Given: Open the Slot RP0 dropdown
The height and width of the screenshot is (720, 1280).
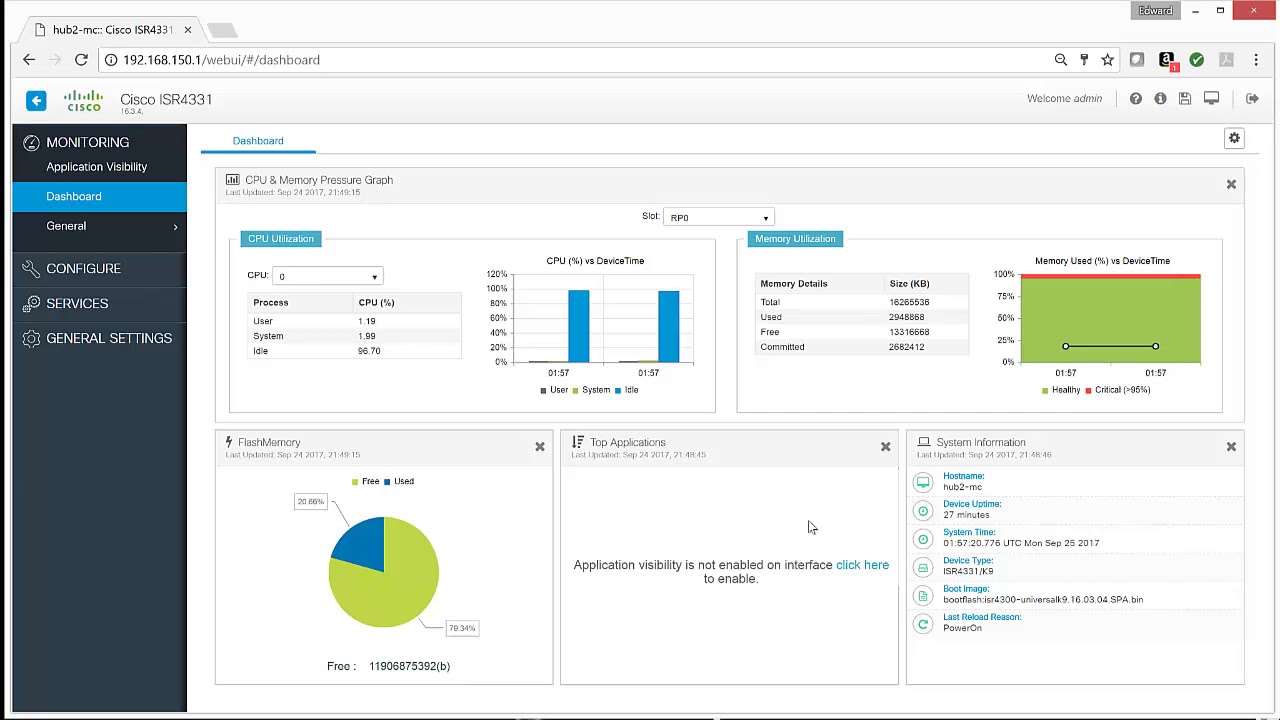Looking at the screenshot, I should tap(718, 218).
